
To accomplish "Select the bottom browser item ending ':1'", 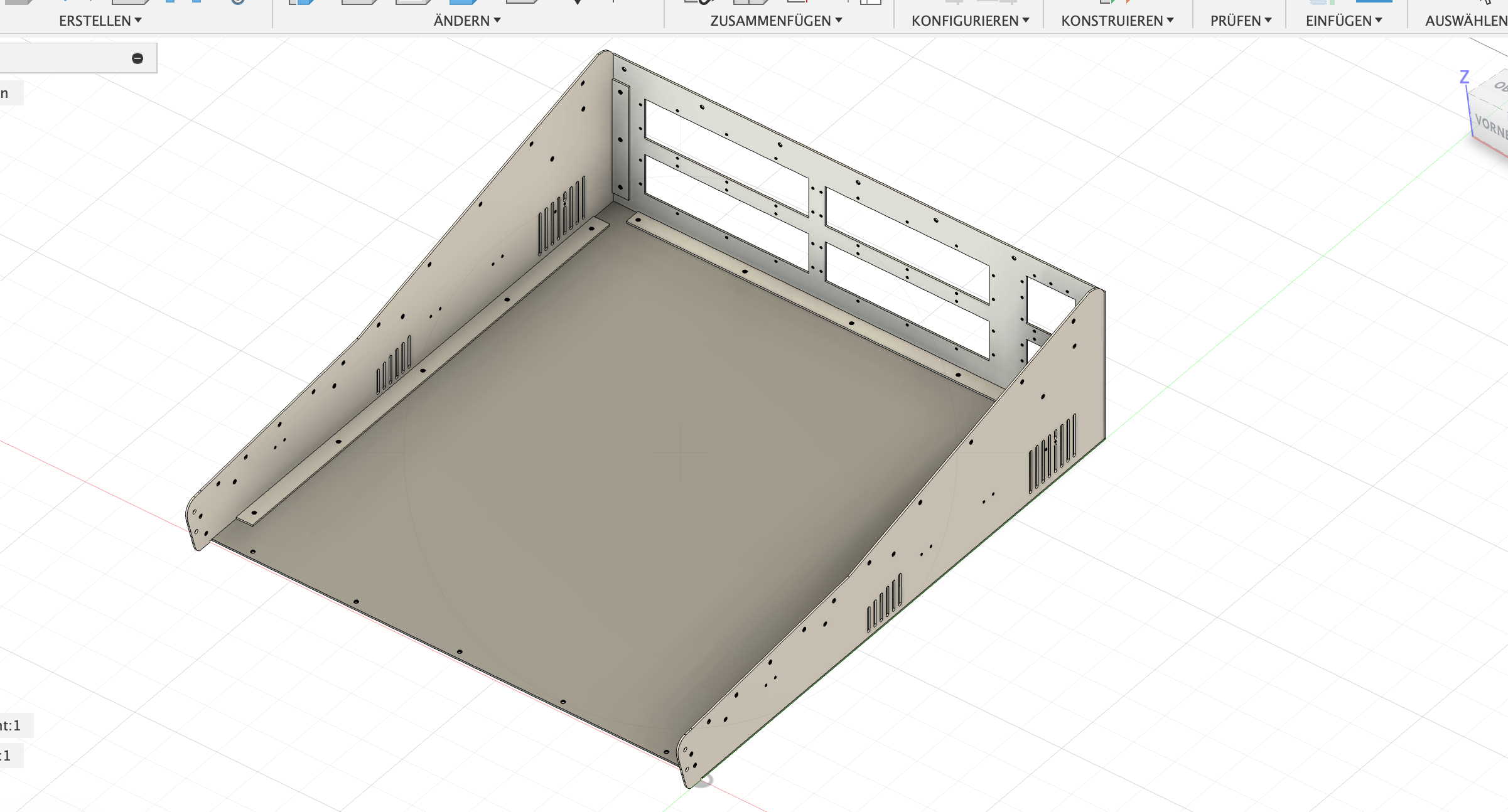I will coord(6,756).
